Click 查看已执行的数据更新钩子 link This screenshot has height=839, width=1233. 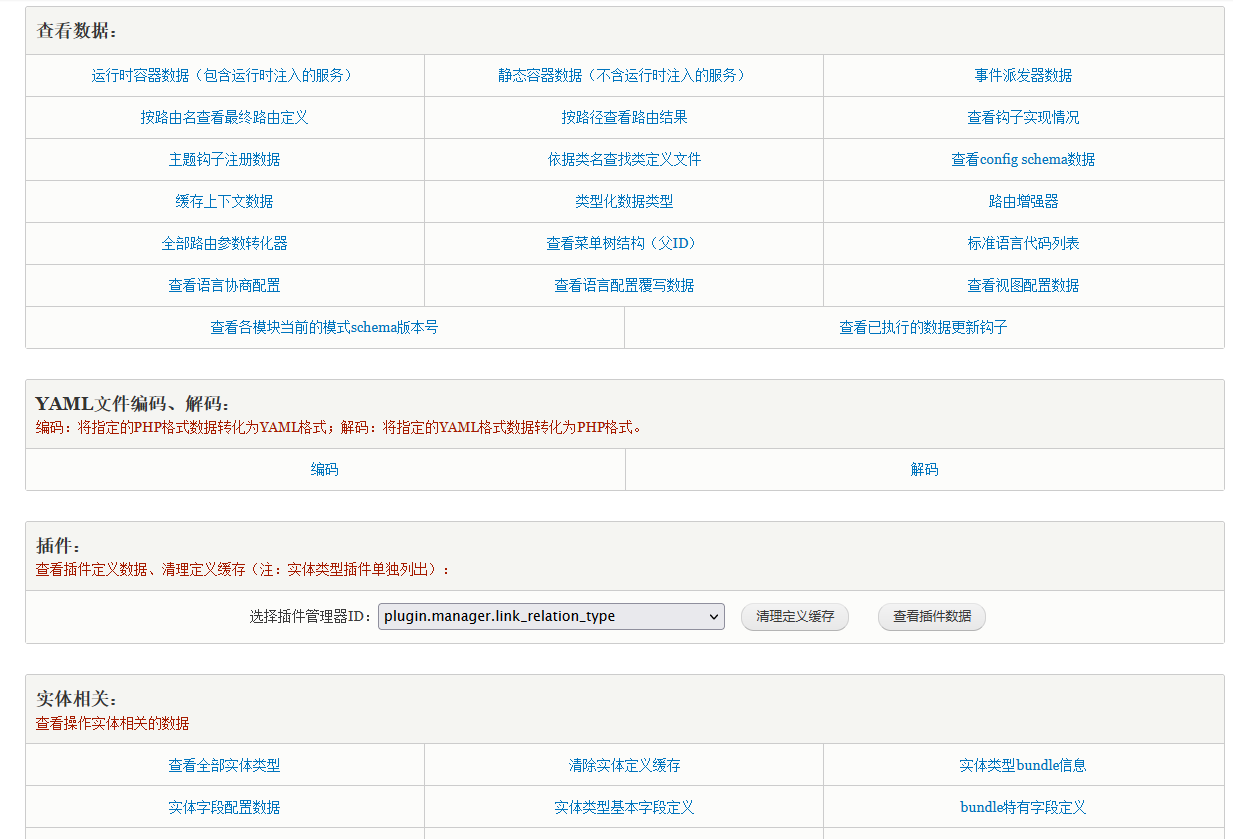(923, 327)
